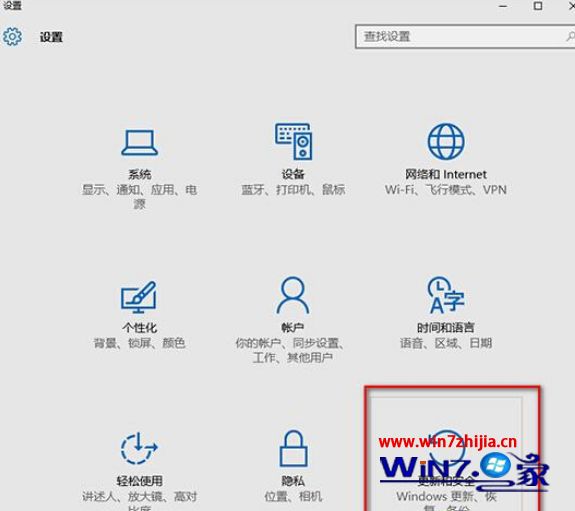Select the 更新和安全 tile in red box
This screenshot has height=511, width=575.
(452, 448)
